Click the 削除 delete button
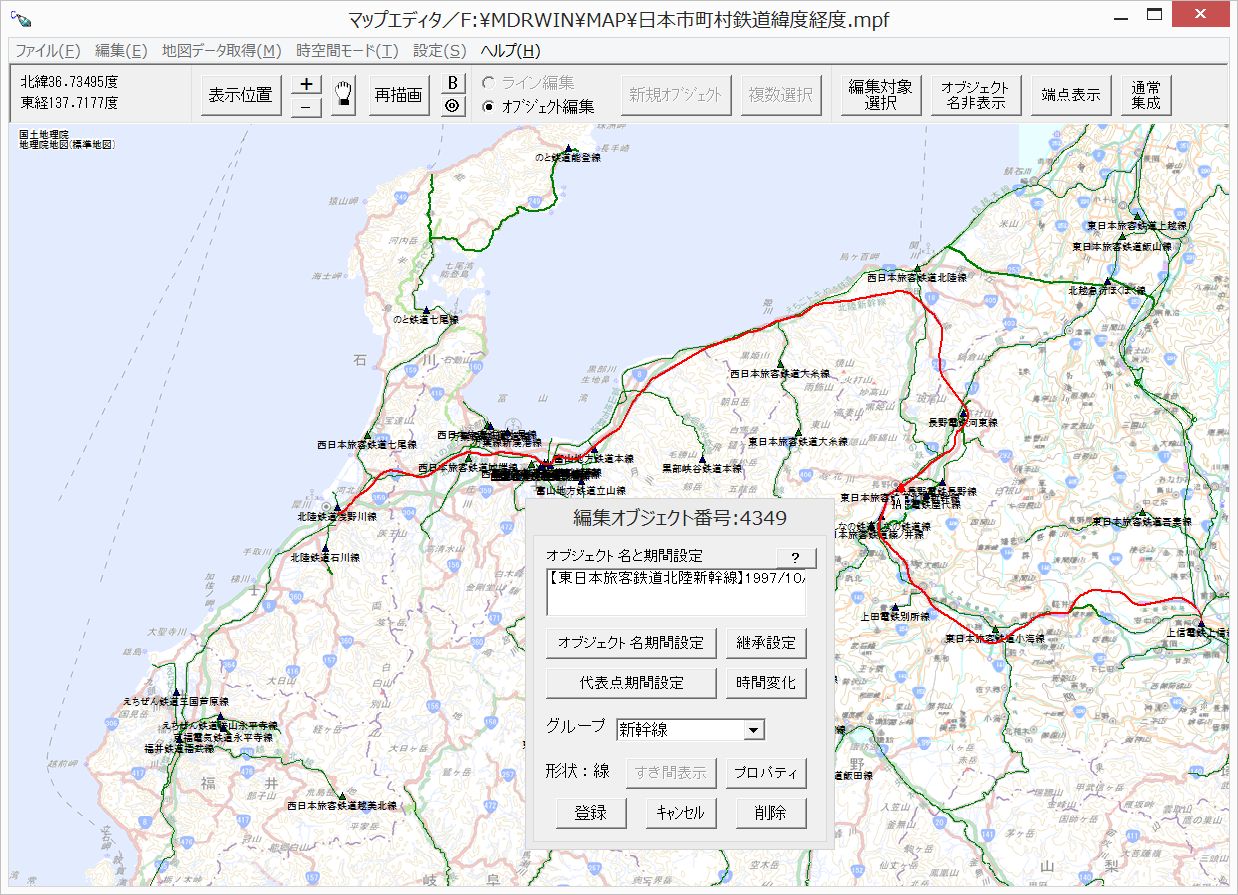This screenshot has height=895, width=1238. (x=771, y=813)
